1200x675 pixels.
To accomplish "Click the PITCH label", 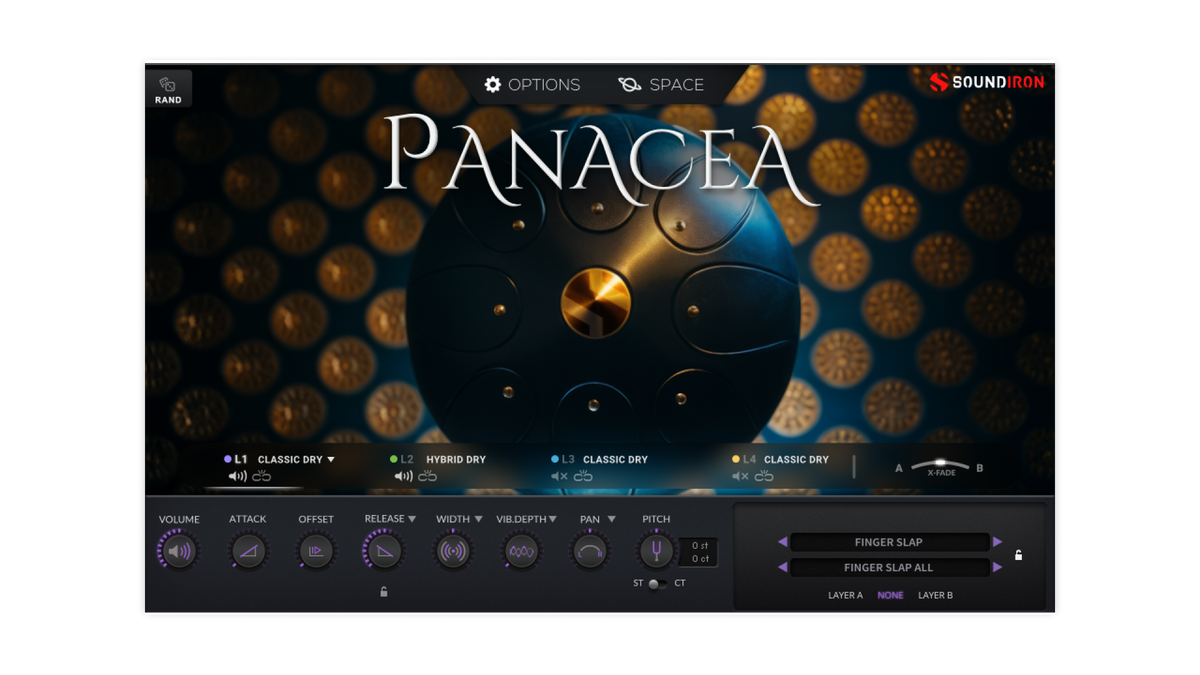I will (656, 519).
